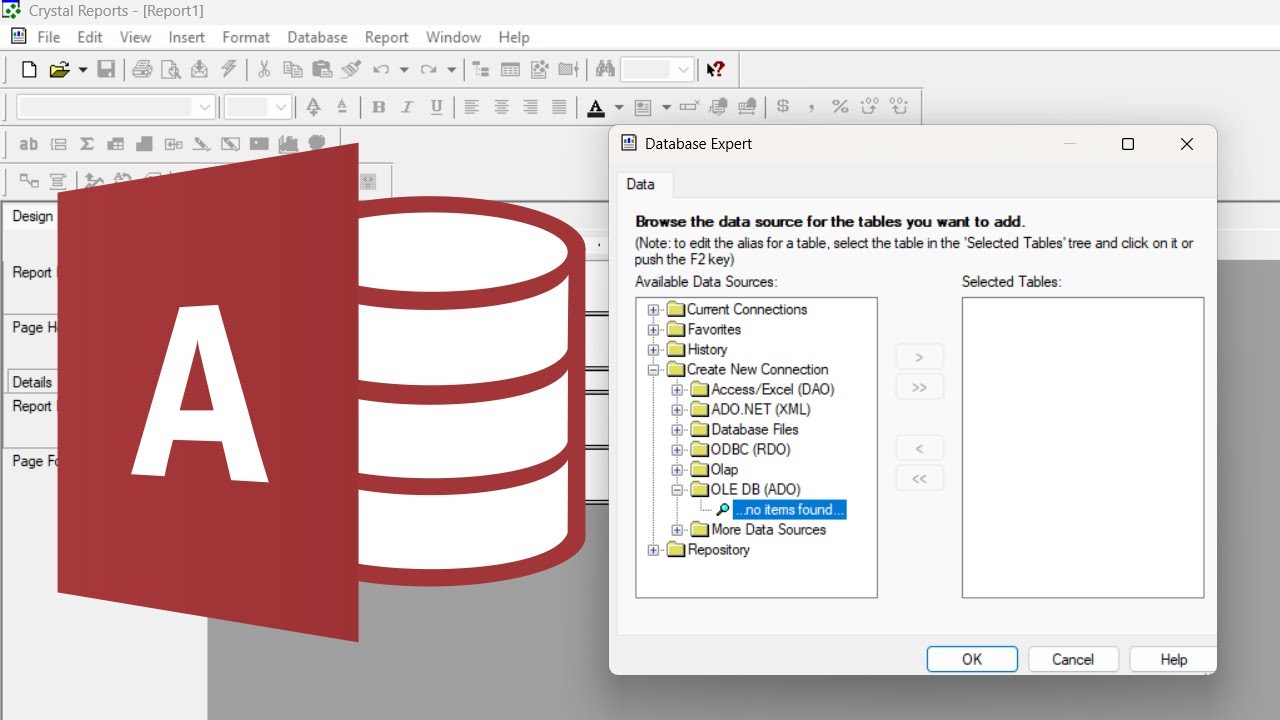Image resolution: width=1280 pixels, height=720 pixels.
Task: Click the thousands separator comma icon
Action: pos(811,107)
